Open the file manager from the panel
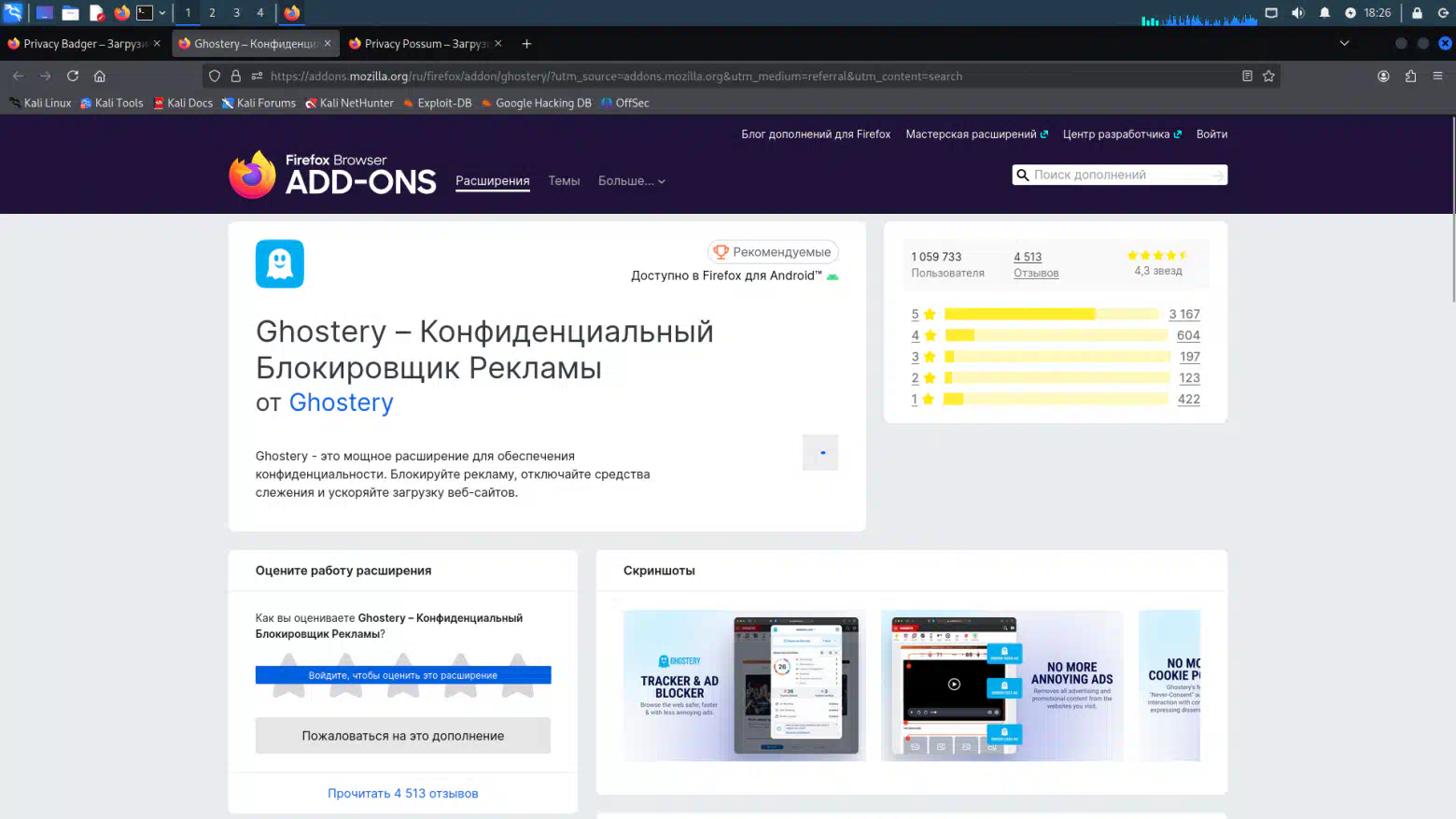Screen dimensions: 1456x819 pyautogui.click(x=70, y=13)
